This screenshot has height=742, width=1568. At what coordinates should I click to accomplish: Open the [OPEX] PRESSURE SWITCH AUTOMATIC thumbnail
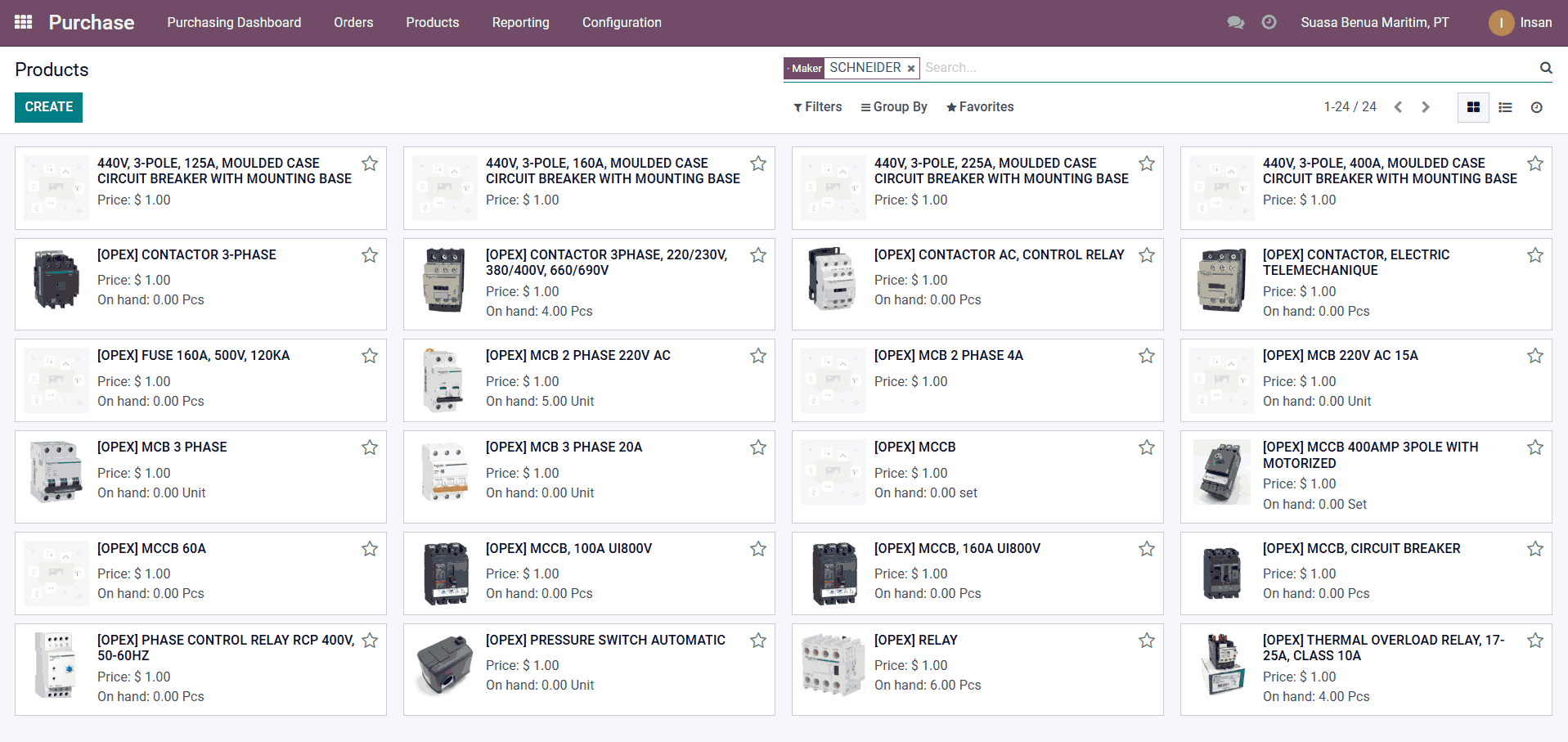tap(444, 665)
